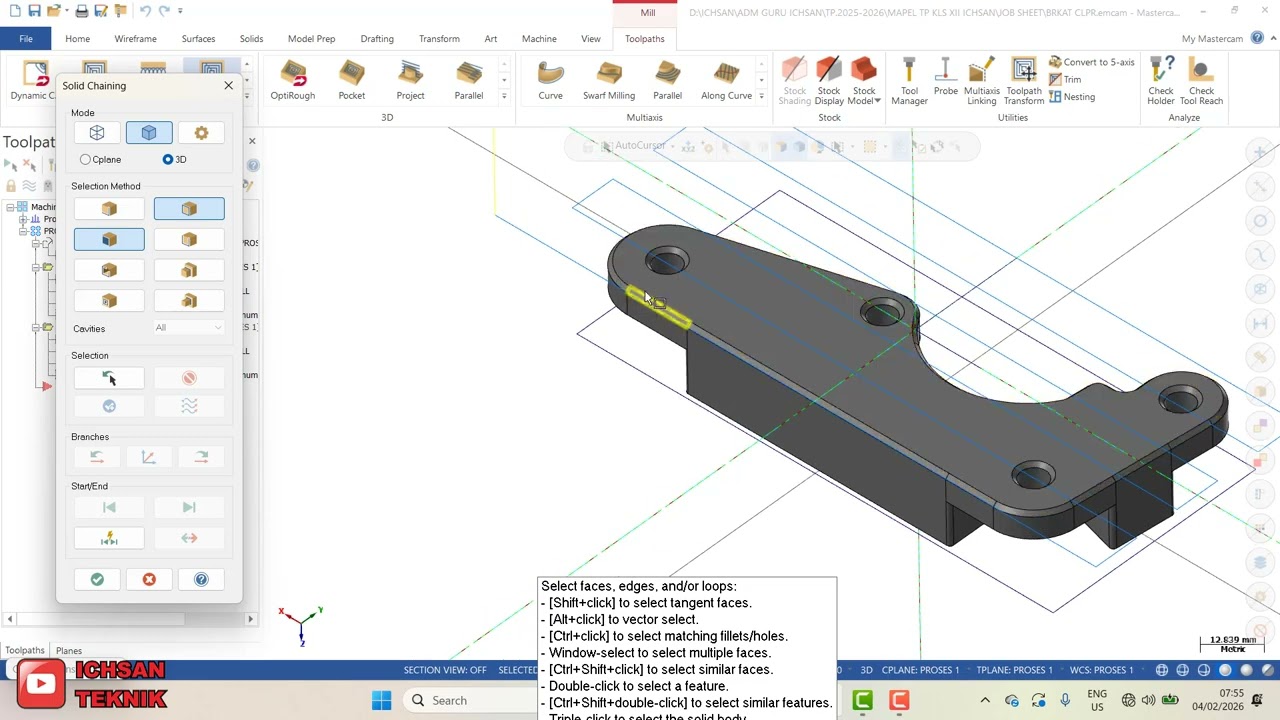Go to the View tab
This screenshot has height=720, width=1280.
pyautogui.click(x=591, y=39)
